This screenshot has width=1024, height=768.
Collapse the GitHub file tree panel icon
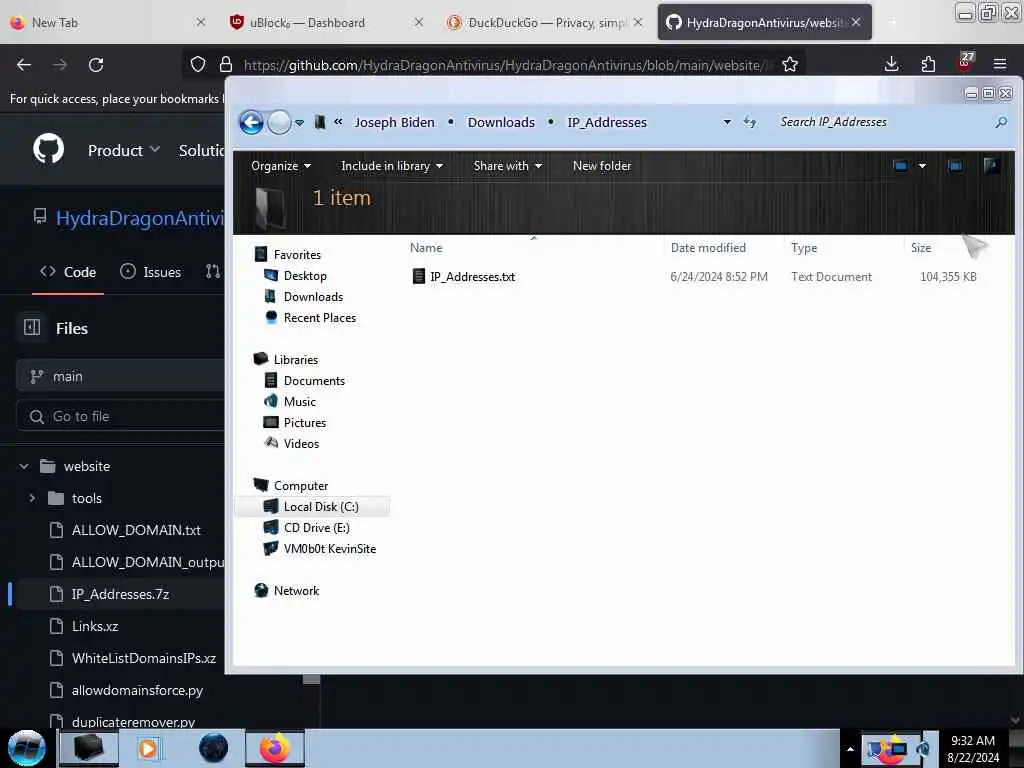coord(32,328)
